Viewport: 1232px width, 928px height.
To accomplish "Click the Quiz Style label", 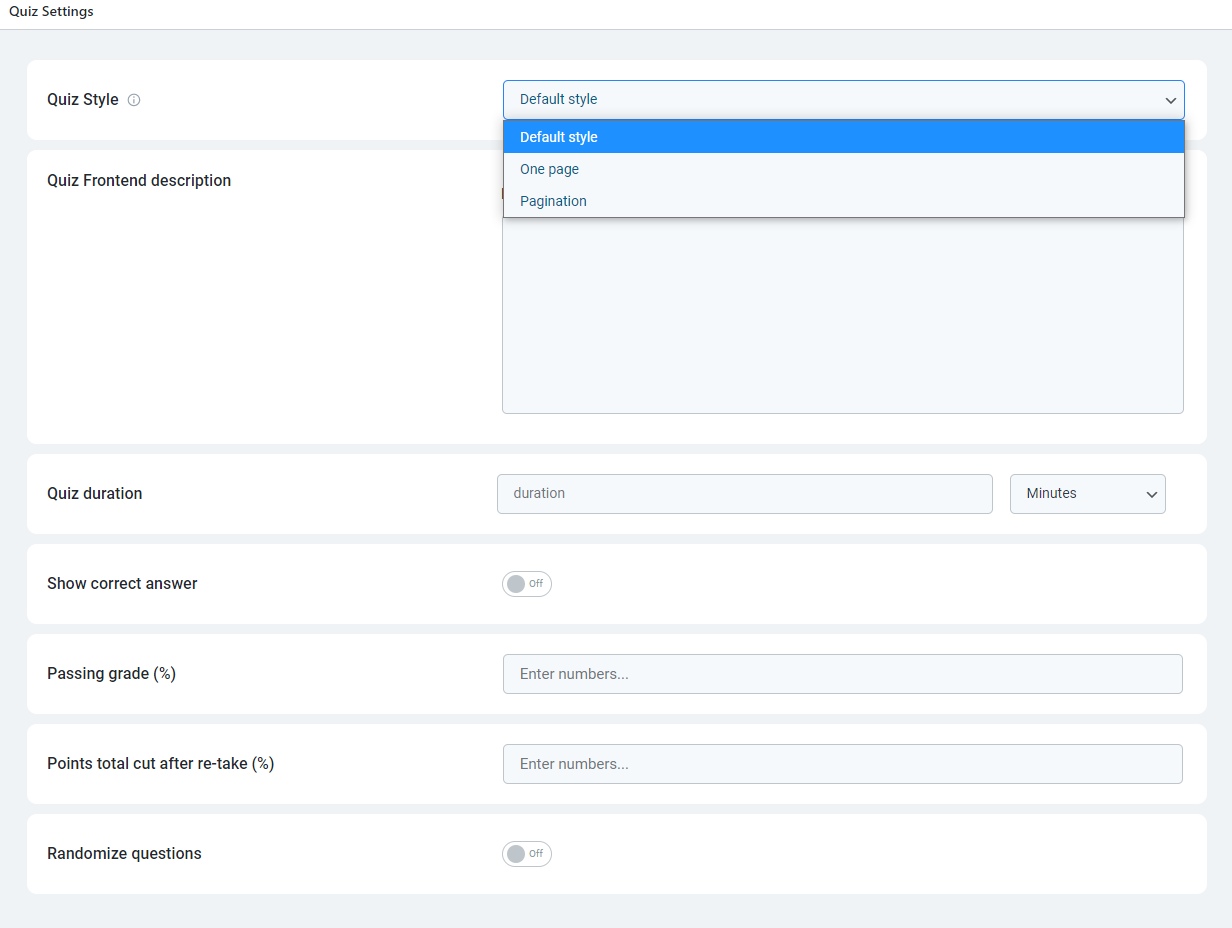I will 83,100.
